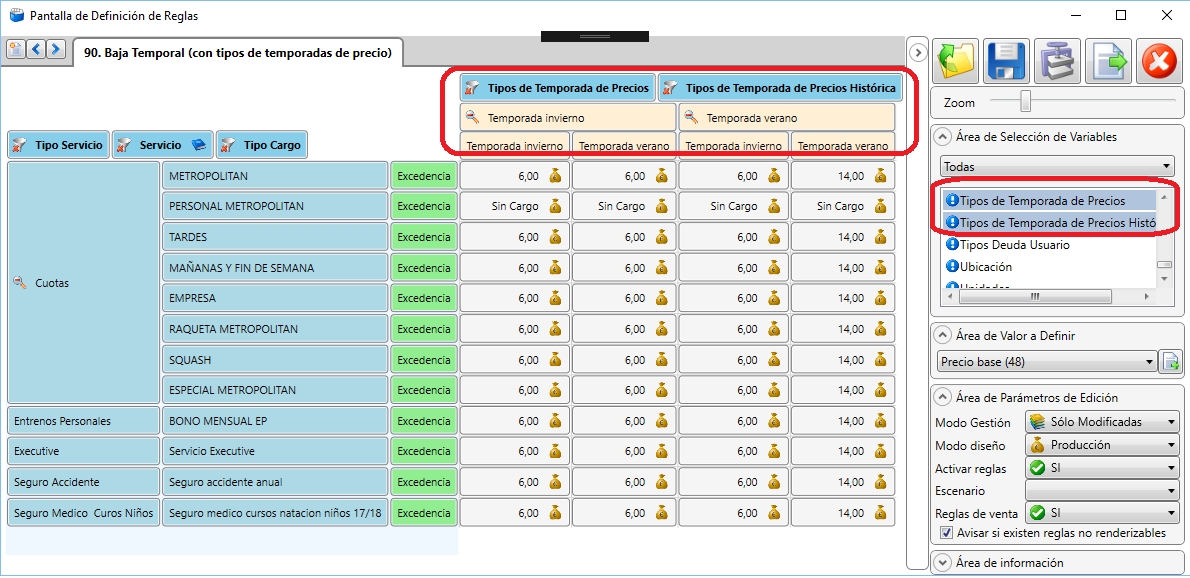Click the new document icon beside the tab
This screenshot has width=1190, height=578.
point(16,49)
